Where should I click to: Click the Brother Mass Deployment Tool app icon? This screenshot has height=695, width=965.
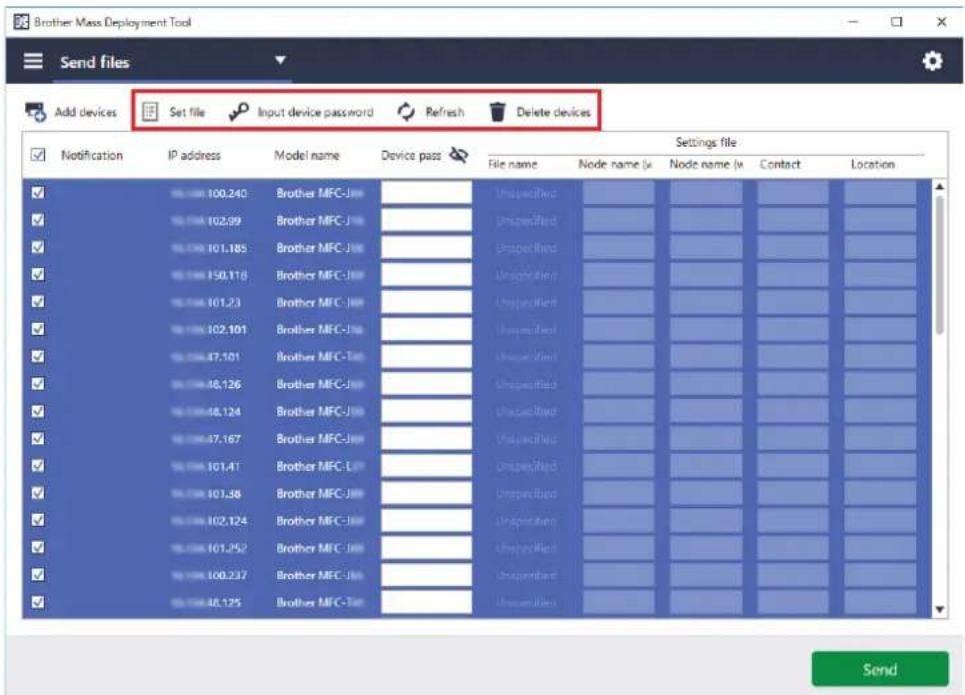click(x=21, y=22)
